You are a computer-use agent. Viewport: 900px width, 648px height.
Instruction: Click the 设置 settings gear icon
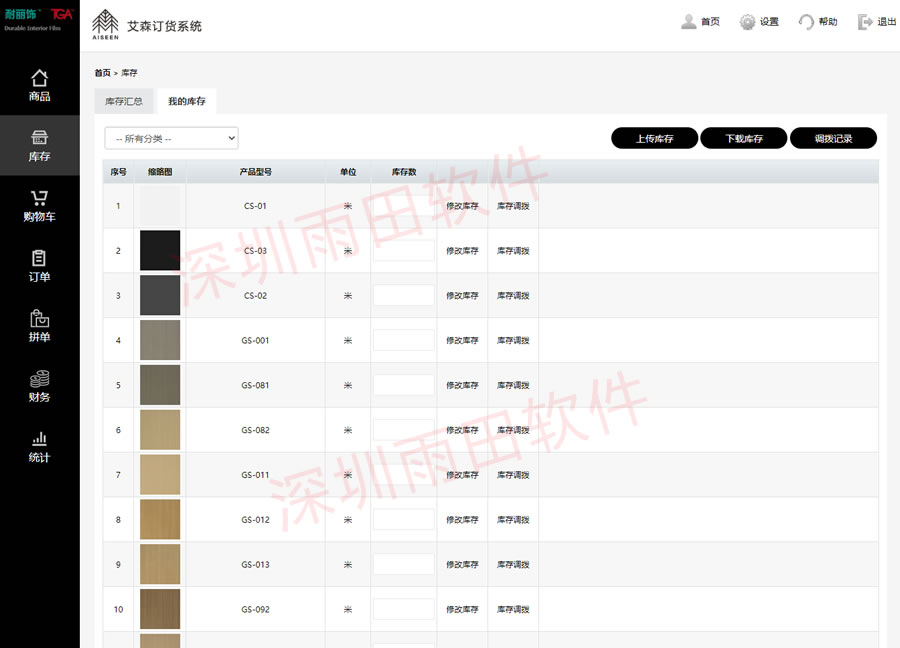(747, 22)
